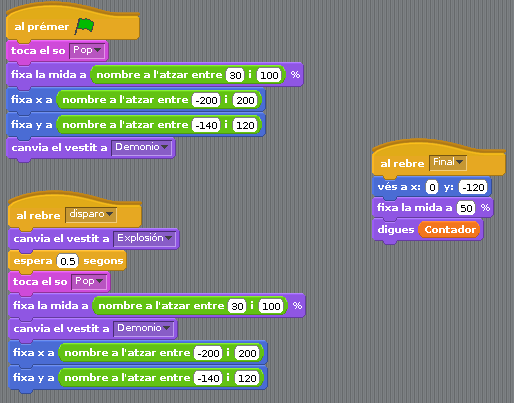Open the disparo broadcast dropdown
The height and width of the screenshot is (403, 514).
[91, 214]
